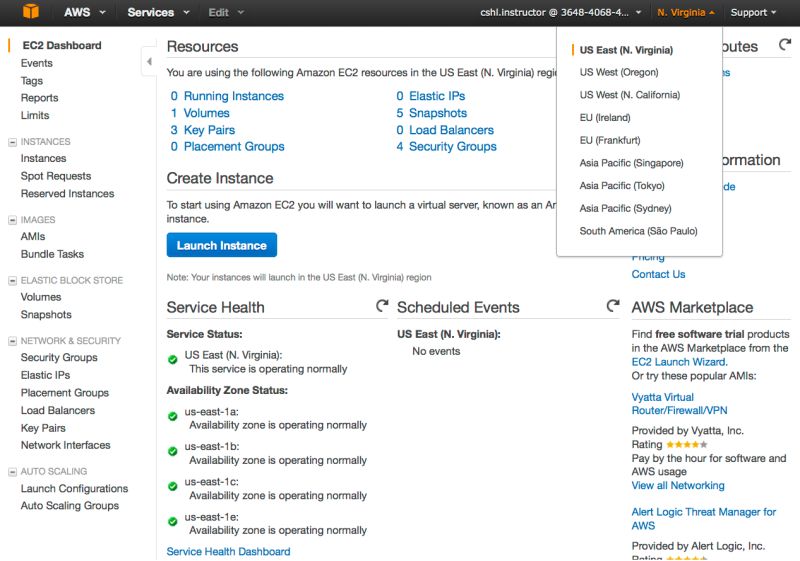The width and height of the screenshot is (800, 561).
Task: Select Asia Pacific (Tokyo) region
Action: (622, 186)
